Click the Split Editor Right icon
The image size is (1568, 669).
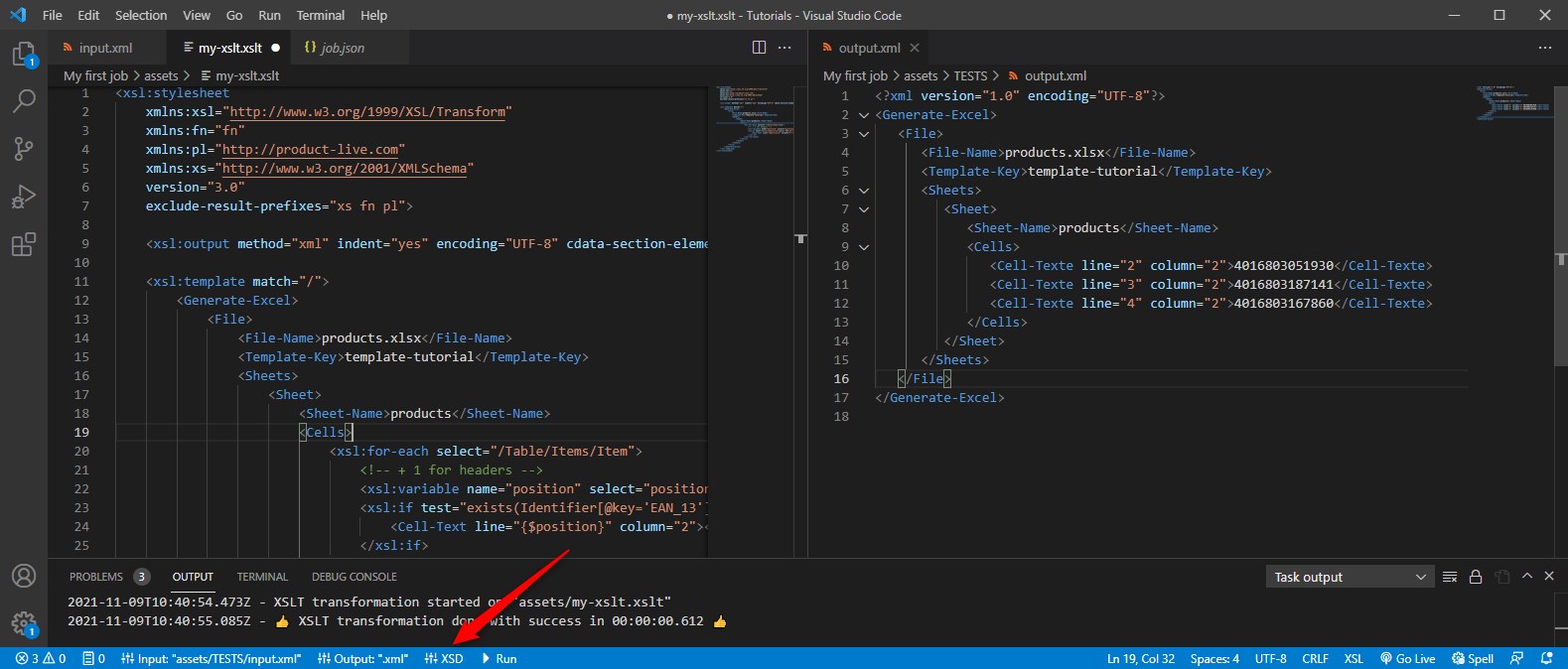pyautogui.click(x=759, y=48)
